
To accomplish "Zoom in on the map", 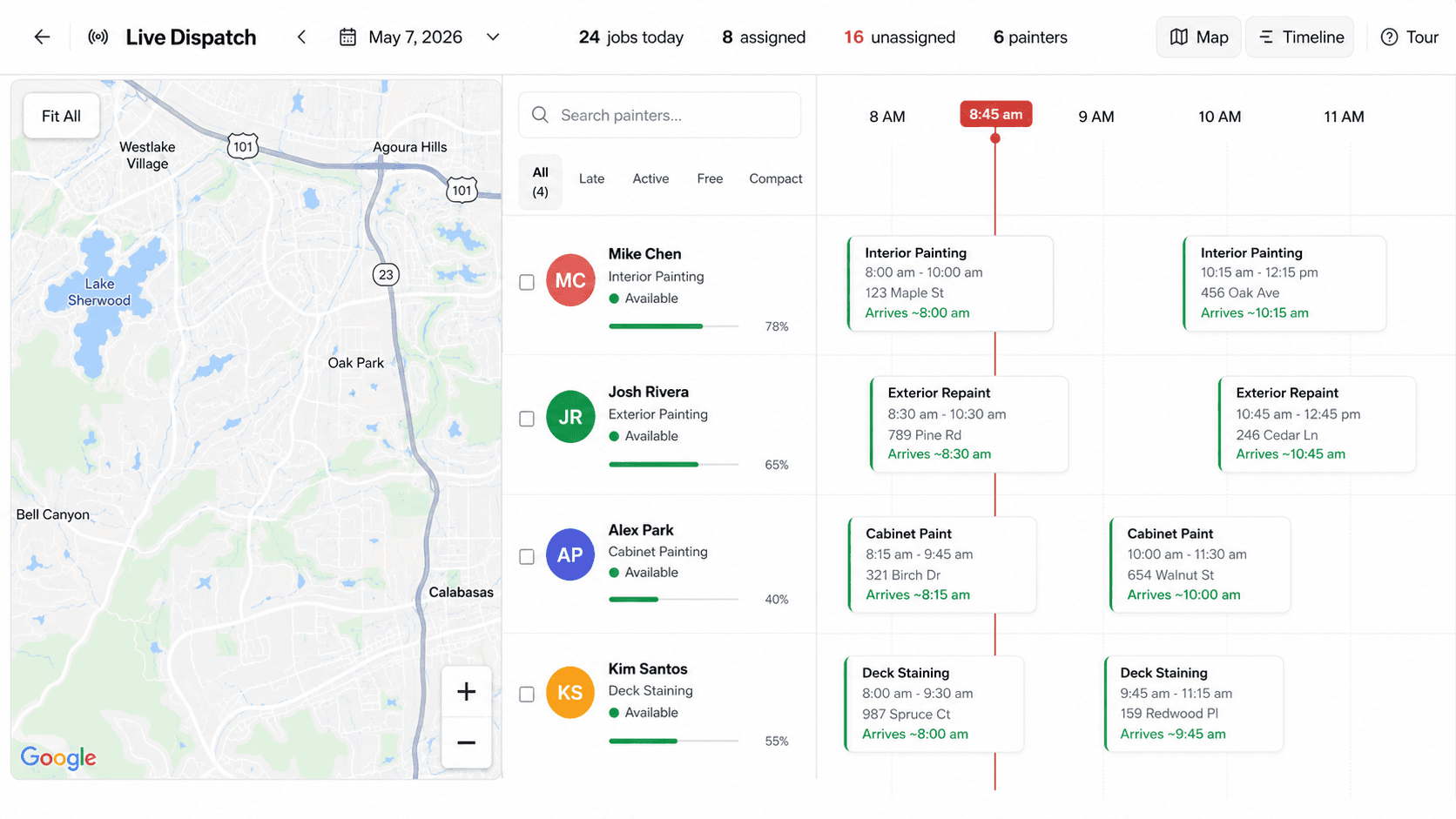I will pos(466,691).
